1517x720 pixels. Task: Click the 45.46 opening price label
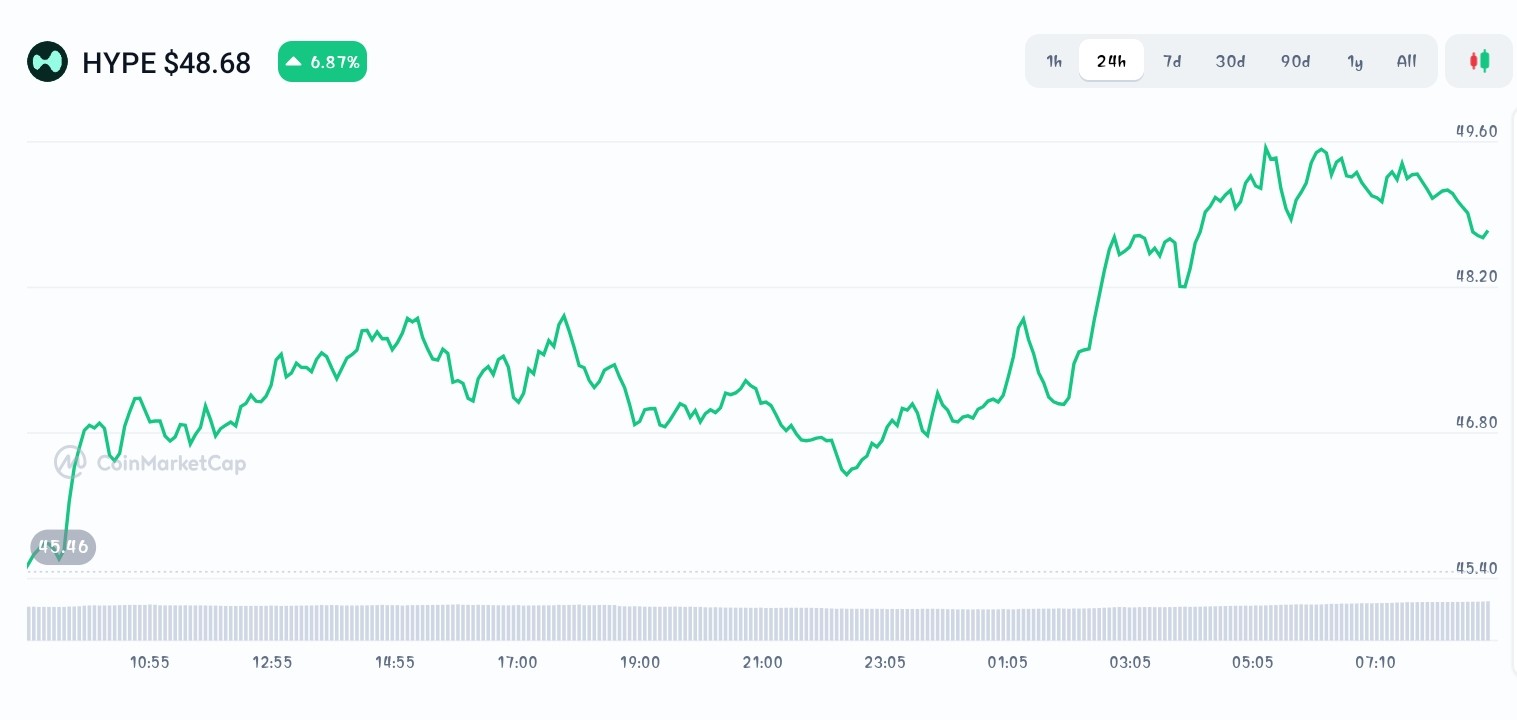click(63, 547)
